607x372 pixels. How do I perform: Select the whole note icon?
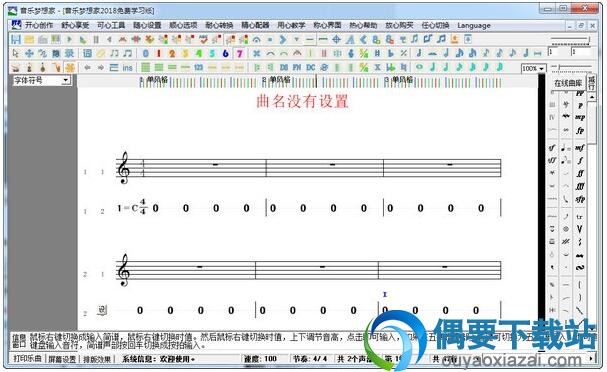[419, 67]
